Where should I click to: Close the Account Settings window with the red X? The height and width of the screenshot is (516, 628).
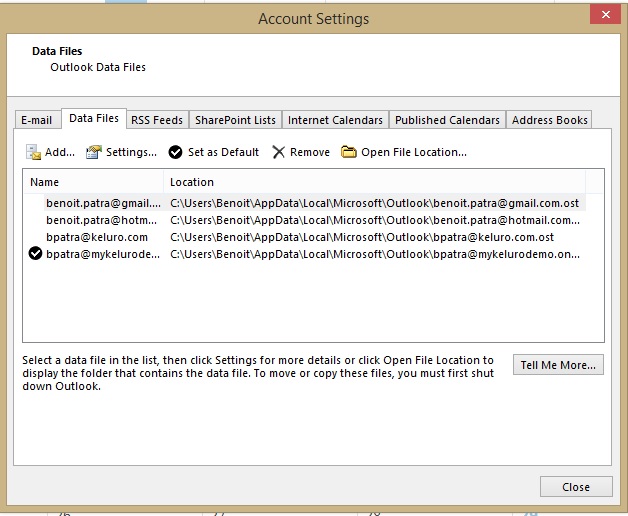(x=603, y=16)
